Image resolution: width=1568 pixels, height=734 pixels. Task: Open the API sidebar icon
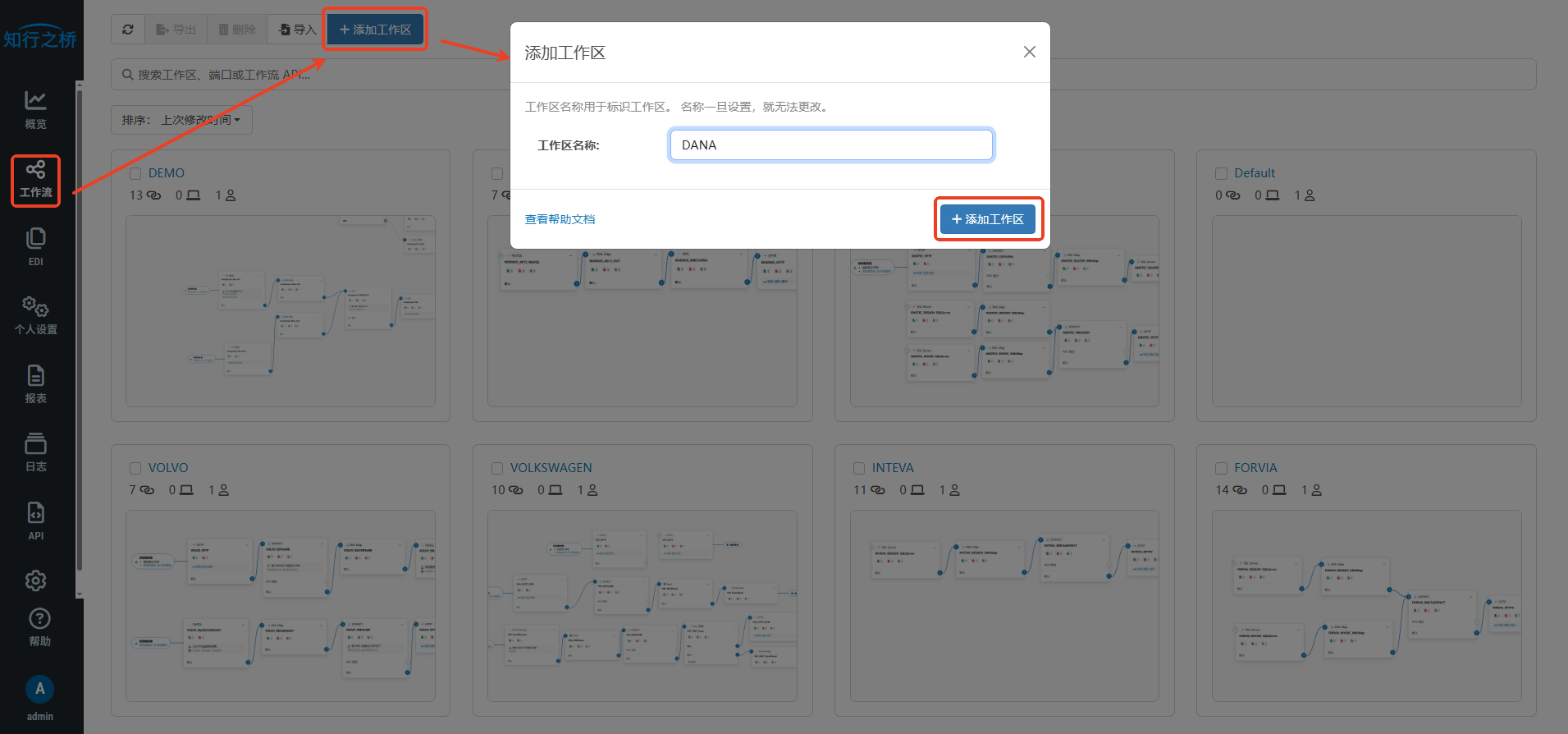pyautogui.click(x=35, y=521)
